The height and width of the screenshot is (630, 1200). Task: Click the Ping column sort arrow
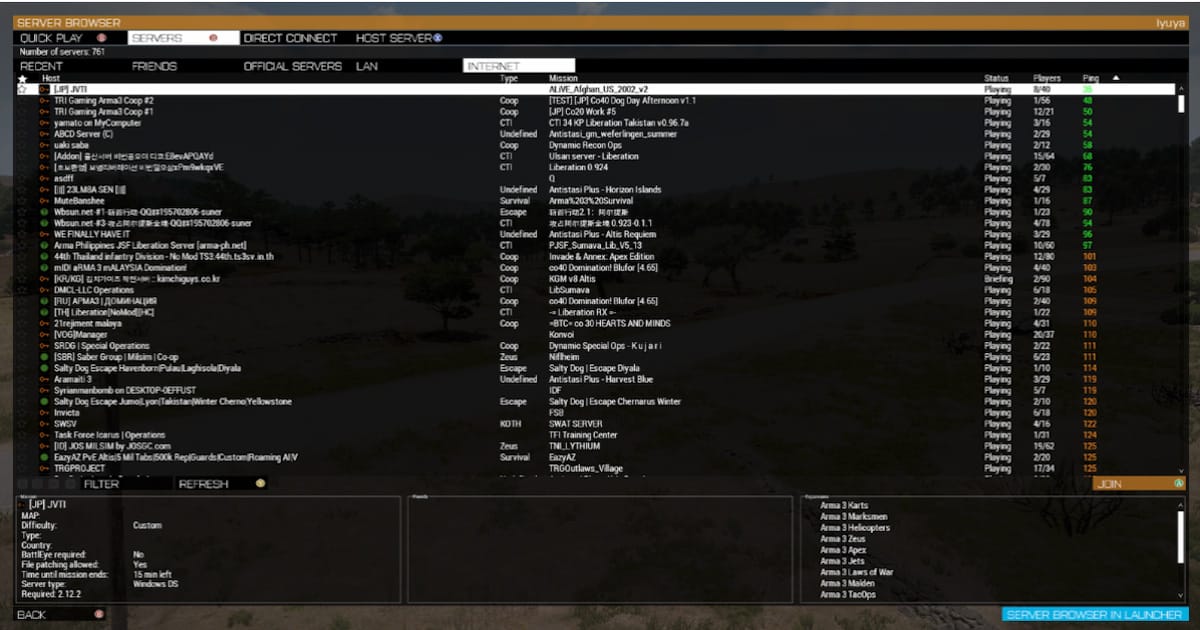1116,78
